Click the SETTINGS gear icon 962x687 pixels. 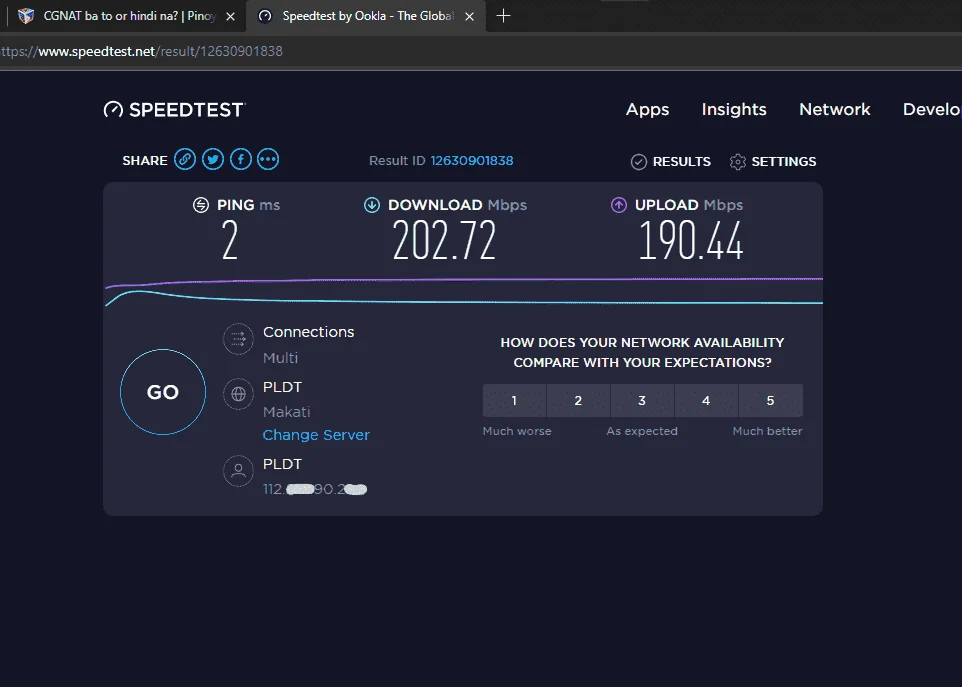pyautogui.click(x=737, y=161)
